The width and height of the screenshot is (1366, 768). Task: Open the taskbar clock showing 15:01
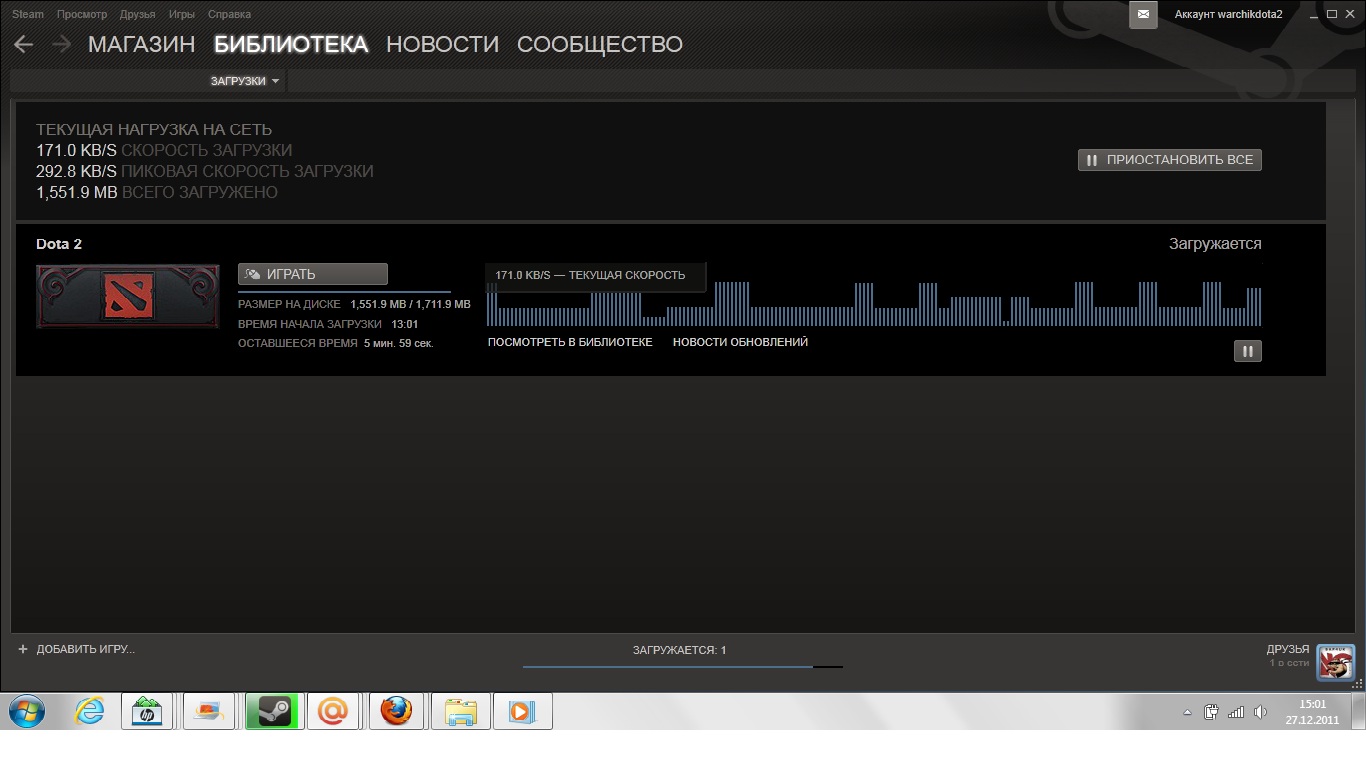pos(1312,712)
